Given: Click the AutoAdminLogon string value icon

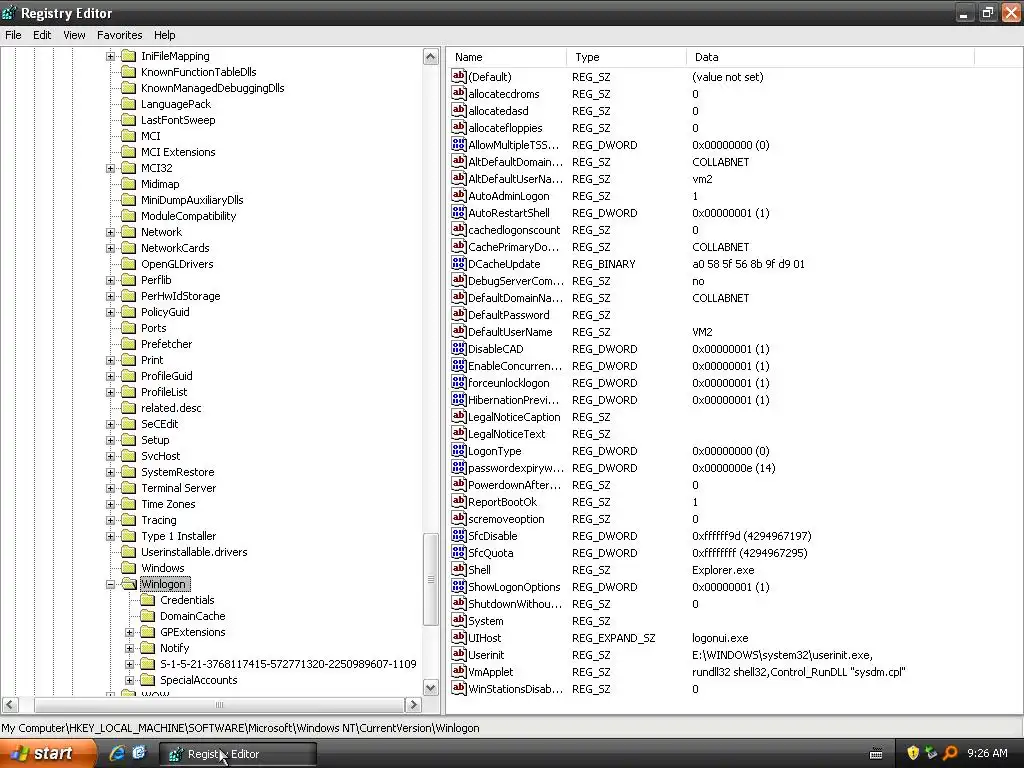Looking at the screenshot, I should [x=458, y=195].
